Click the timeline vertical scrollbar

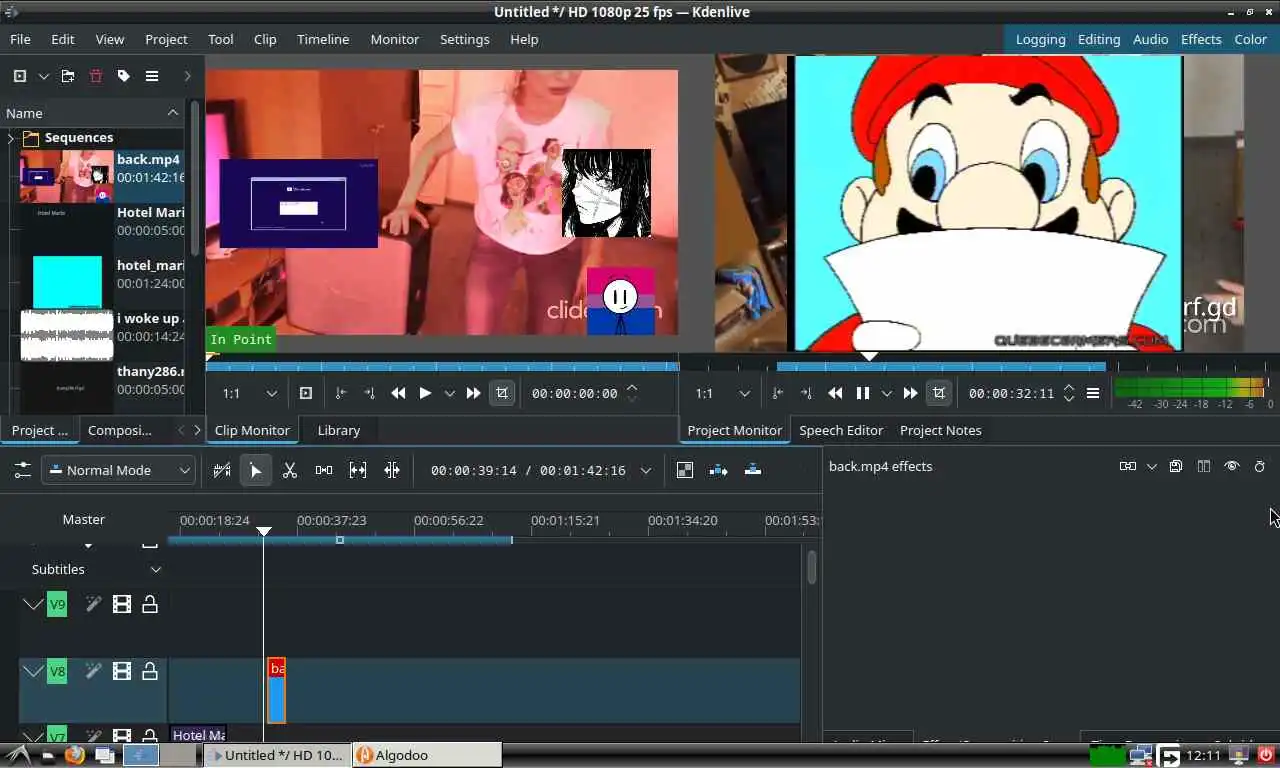[811, 568]
